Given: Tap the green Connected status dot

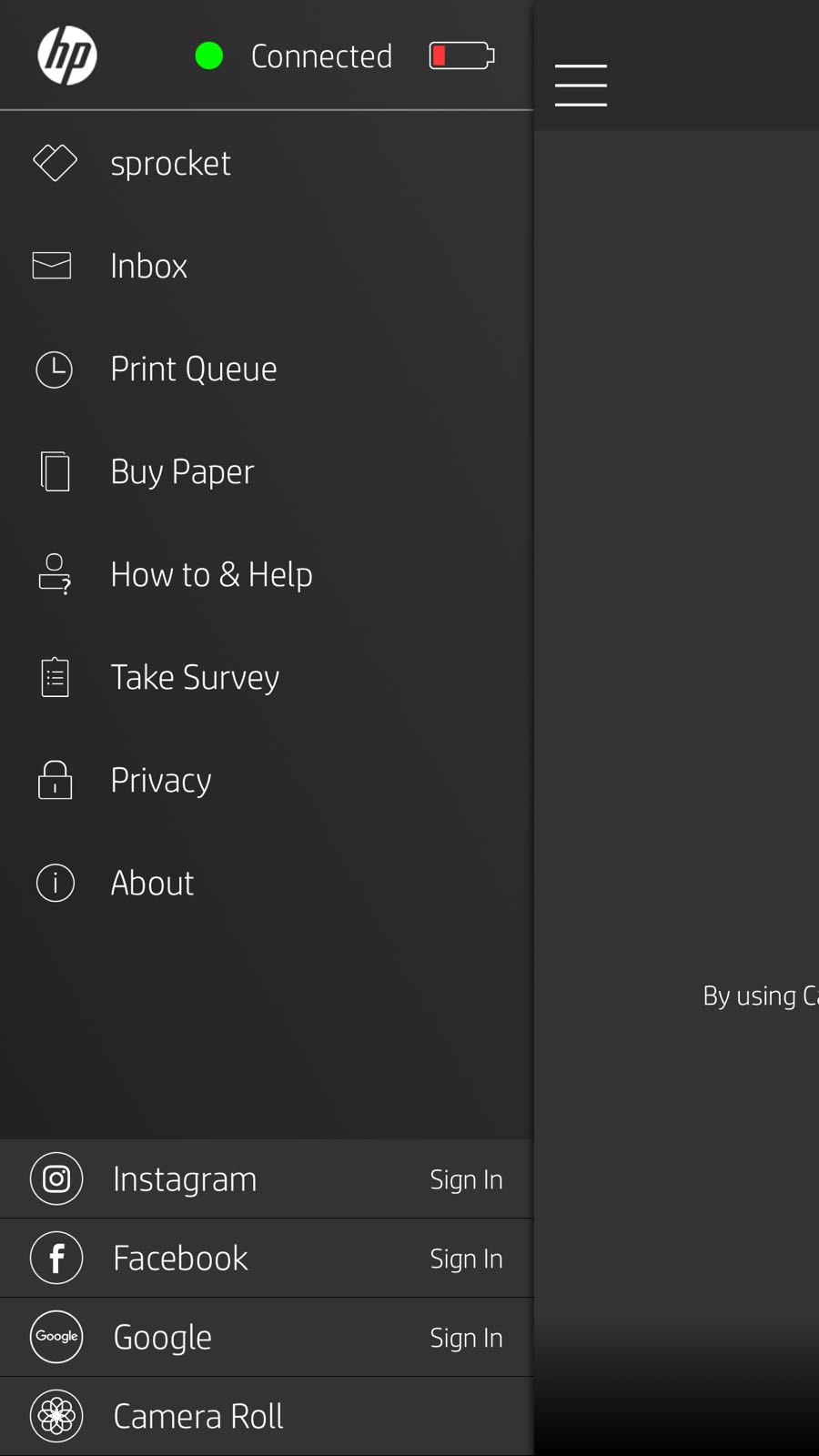Looking at the screenshot, I should (209, 56).
